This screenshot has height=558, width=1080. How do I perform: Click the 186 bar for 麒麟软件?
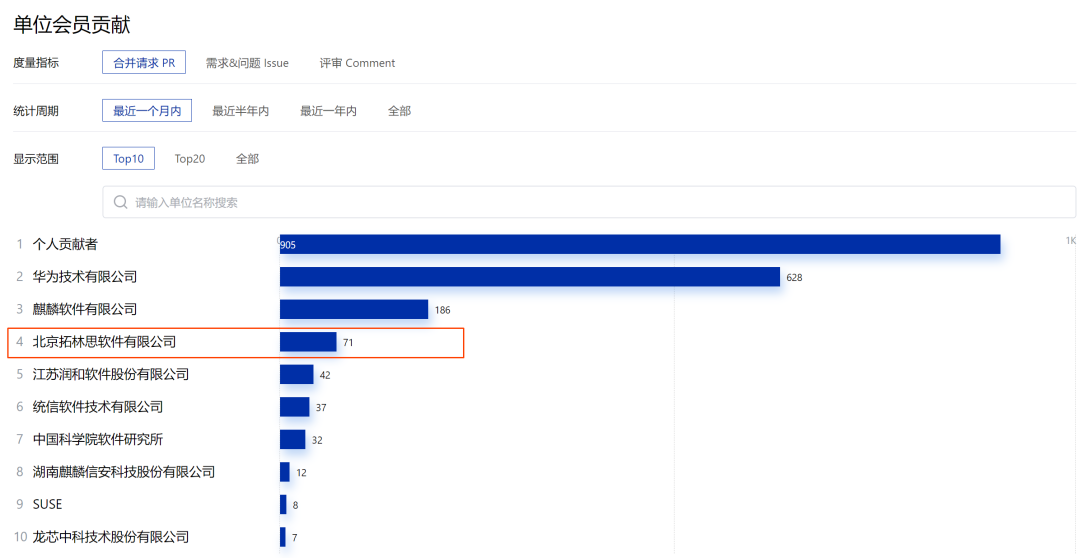[x=354, y=309]
